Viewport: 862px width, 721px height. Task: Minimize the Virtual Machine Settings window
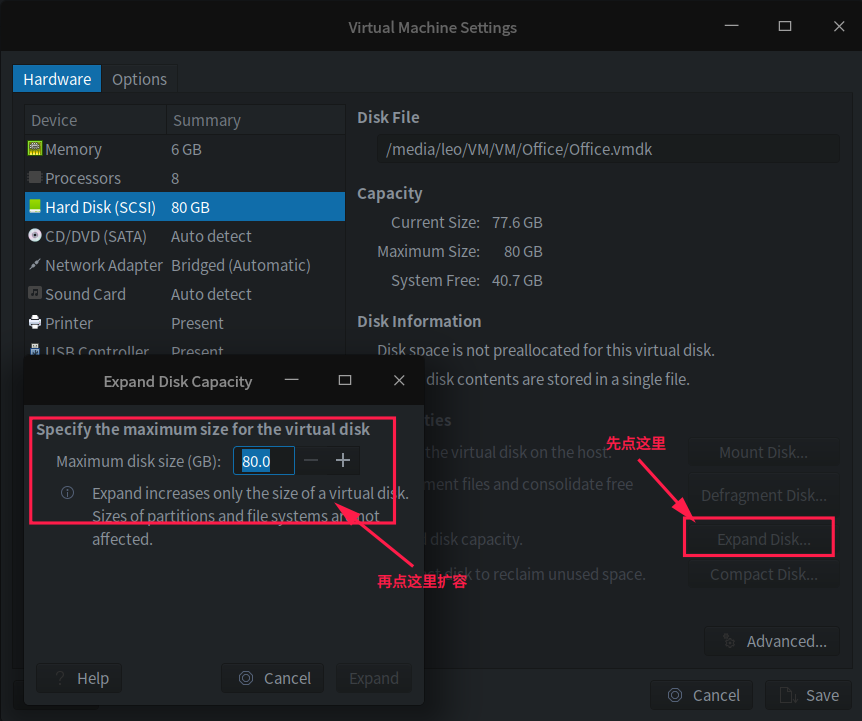[x=731, y=26]
